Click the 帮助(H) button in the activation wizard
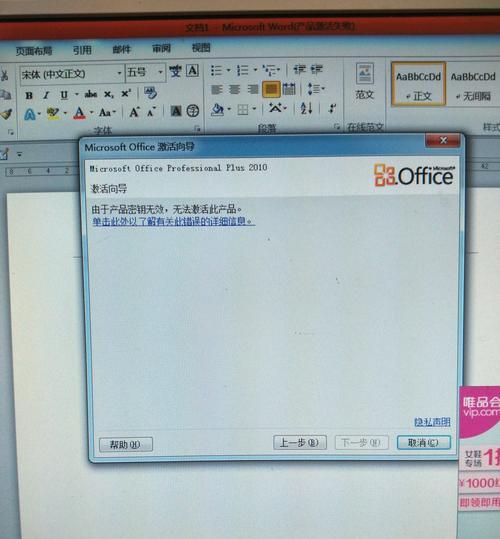The height and width of the screenshot is (539, 500). coord(126,445)
